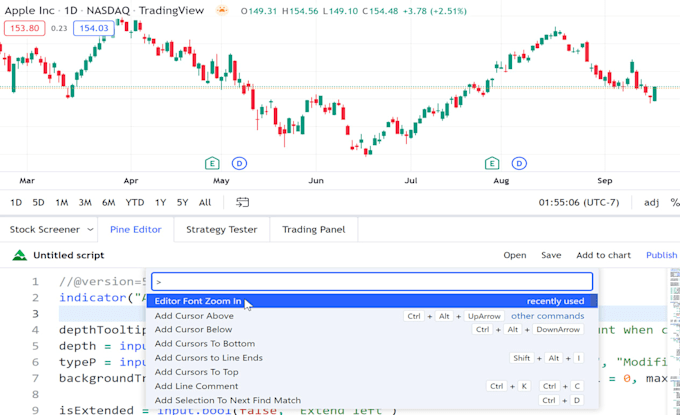Click Add to chart

point(604,255)
